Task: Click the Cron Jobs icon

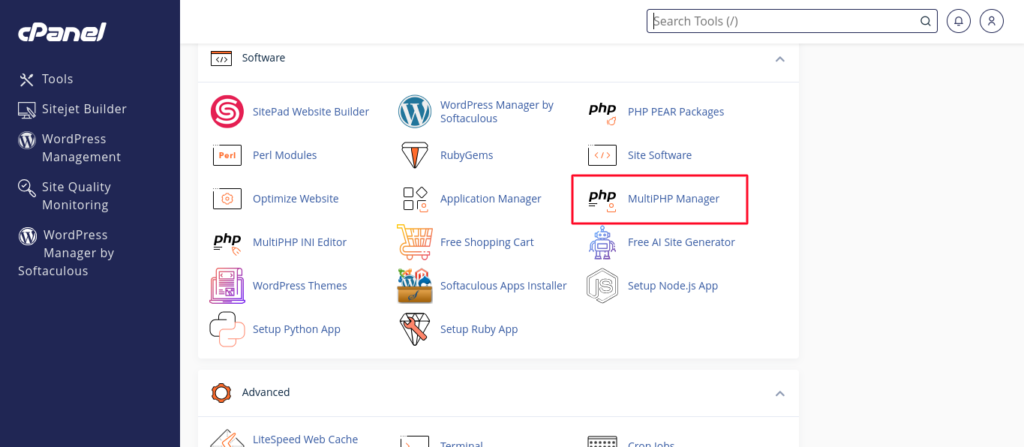Action: (602, 441)
